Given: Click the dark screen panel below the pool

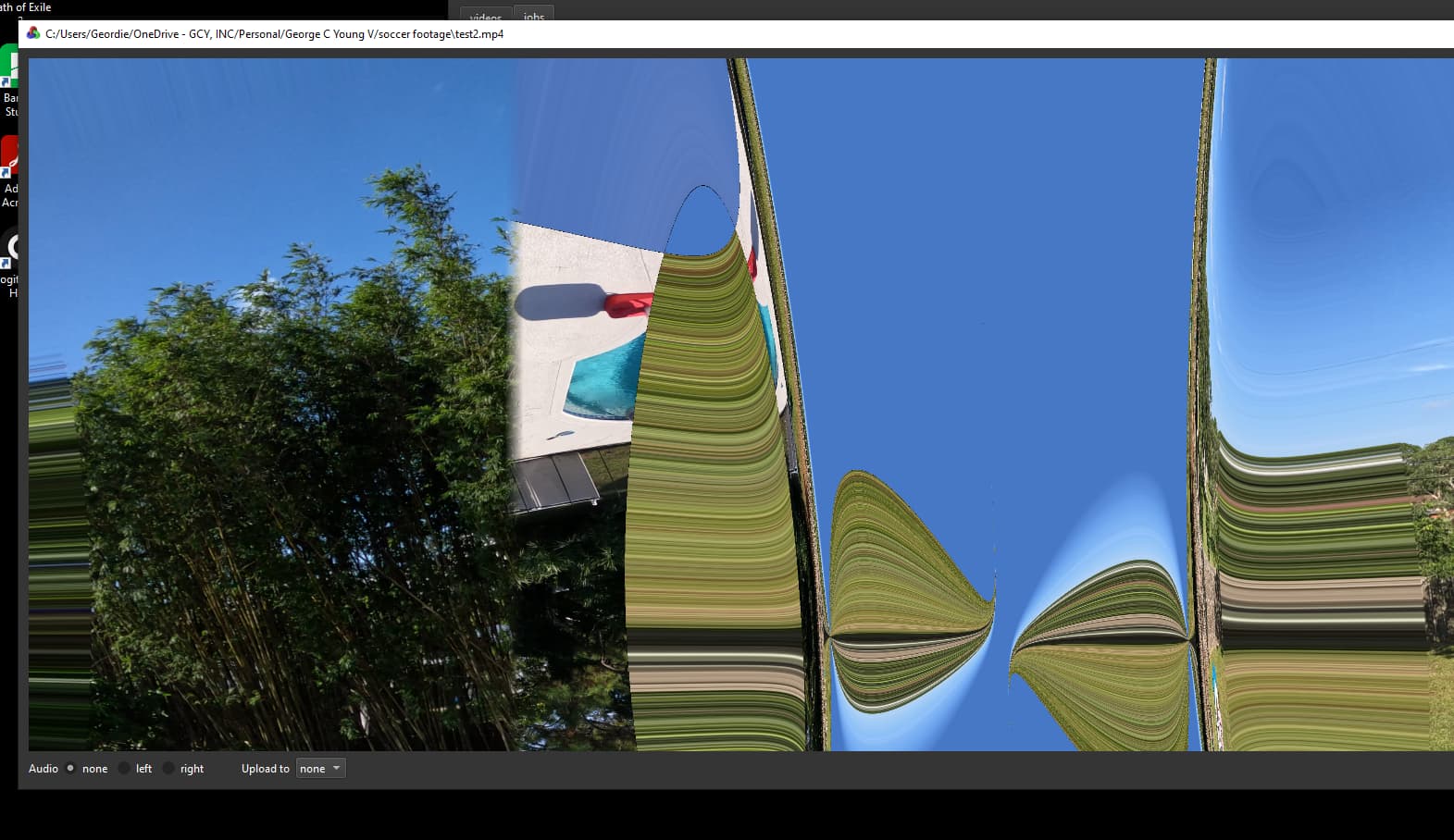Looking at the screenshot, I should 557,480.
